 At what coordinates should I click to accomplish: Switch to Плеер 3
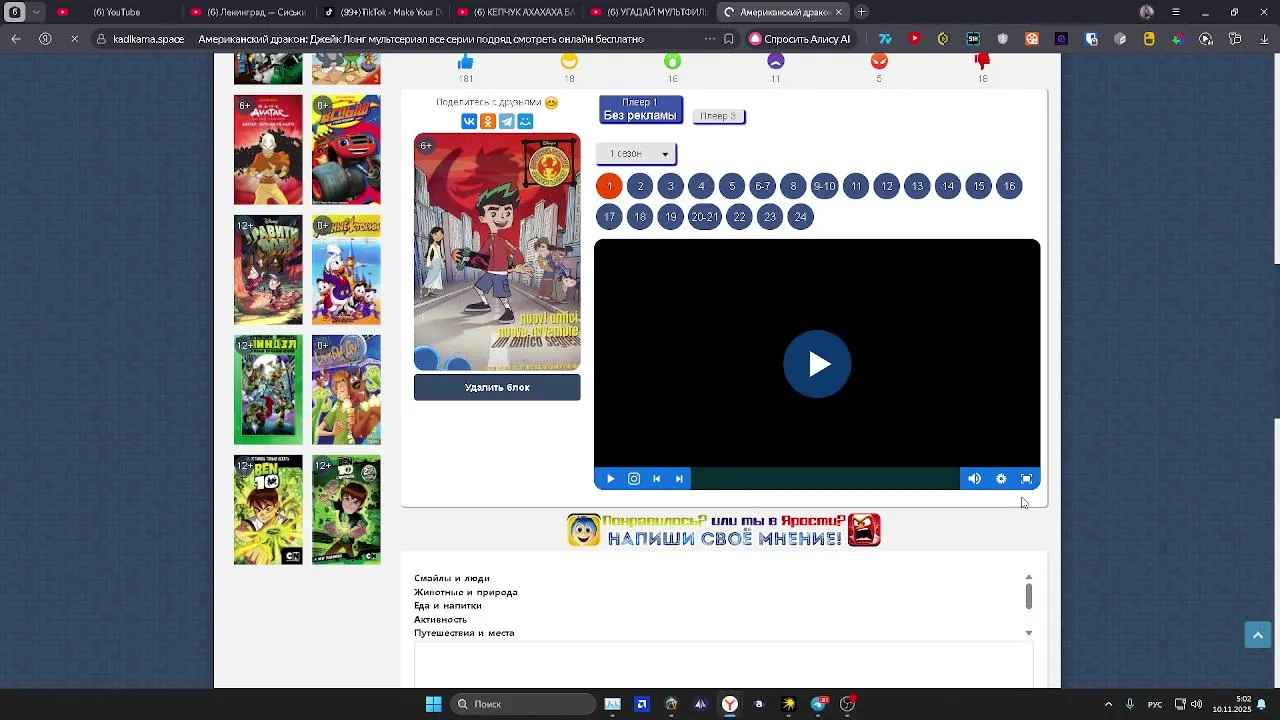719,116
